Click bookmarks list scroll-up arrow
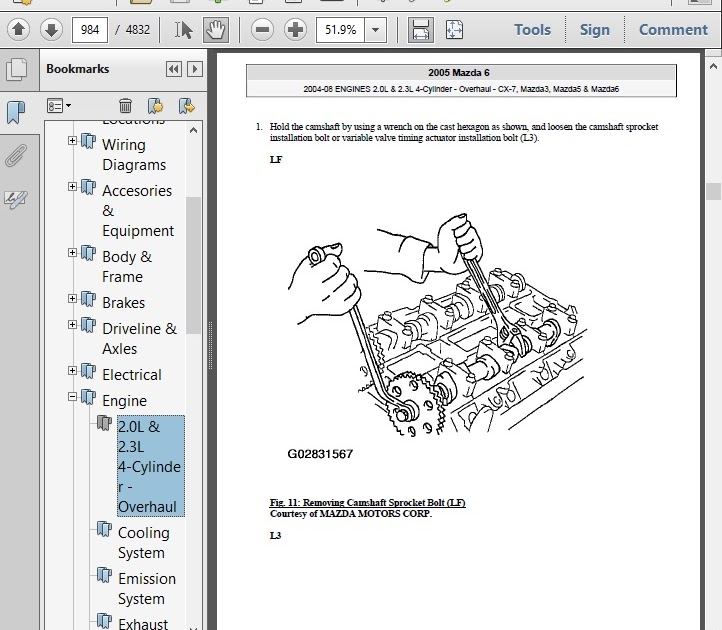The height and width of the screenshot is (630, 722). click(193, 131)
